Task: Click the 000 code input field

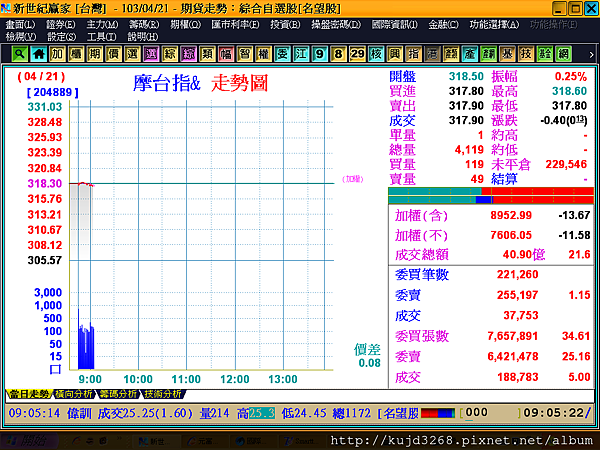Action: pyautogui.click(x=491, y=413)
